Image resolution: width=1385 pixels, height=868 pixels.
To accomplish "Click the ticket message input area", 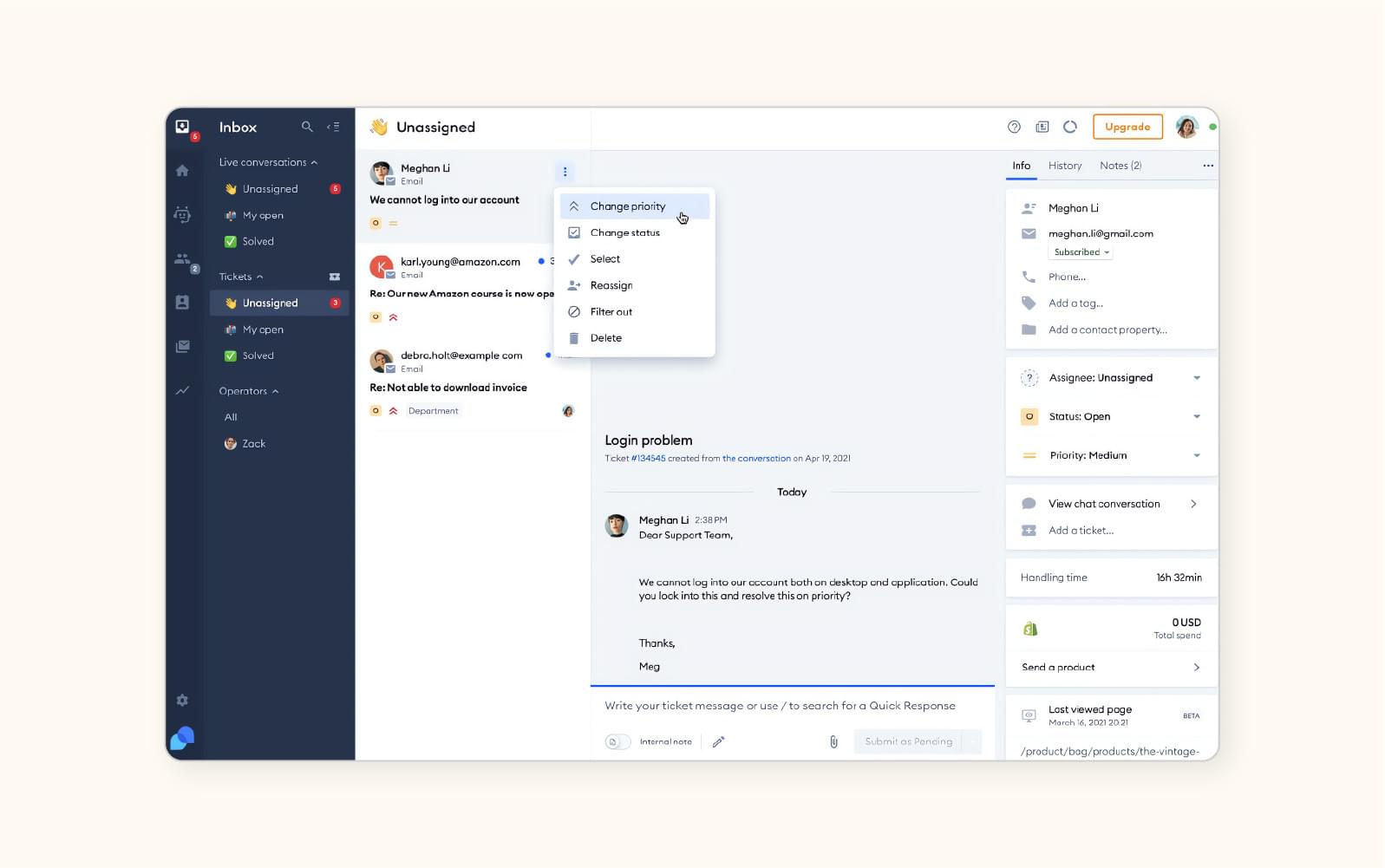I will (793, 706).
